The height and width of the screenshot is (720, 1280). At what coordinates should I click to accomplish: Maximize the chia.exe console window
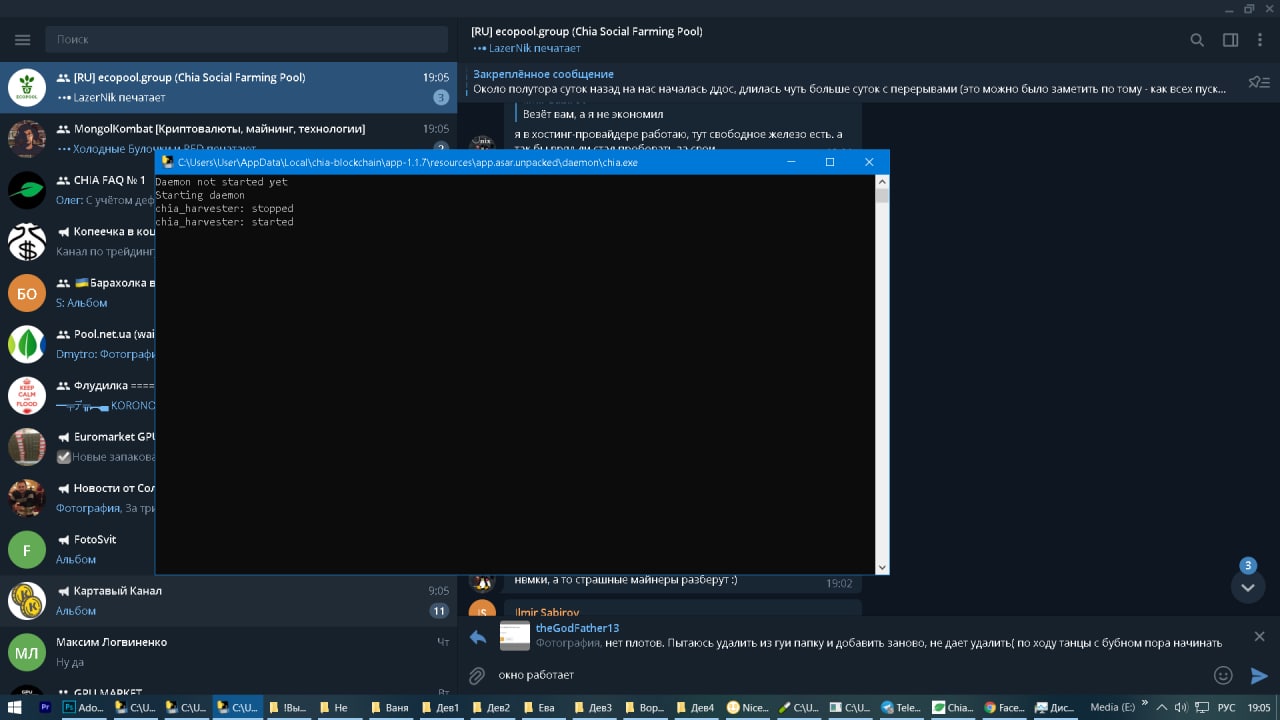[830, 162]
